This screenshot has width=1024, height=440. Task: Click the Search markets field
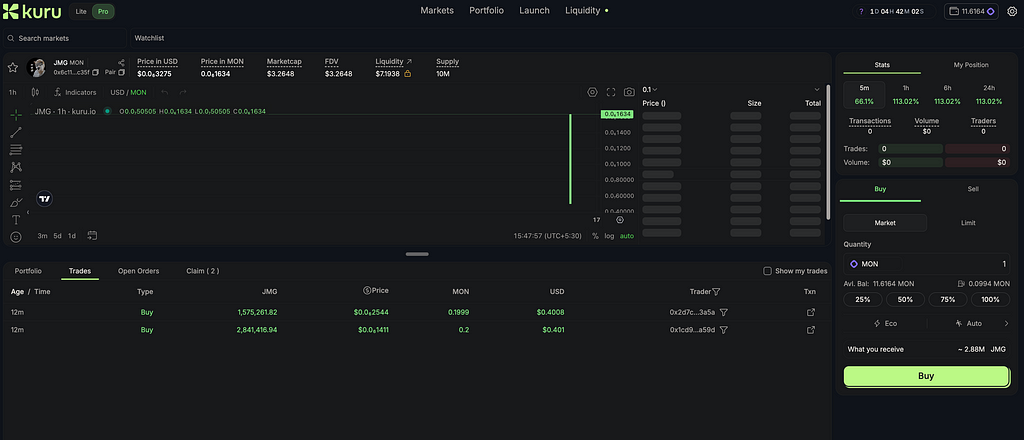click(65, 38)
